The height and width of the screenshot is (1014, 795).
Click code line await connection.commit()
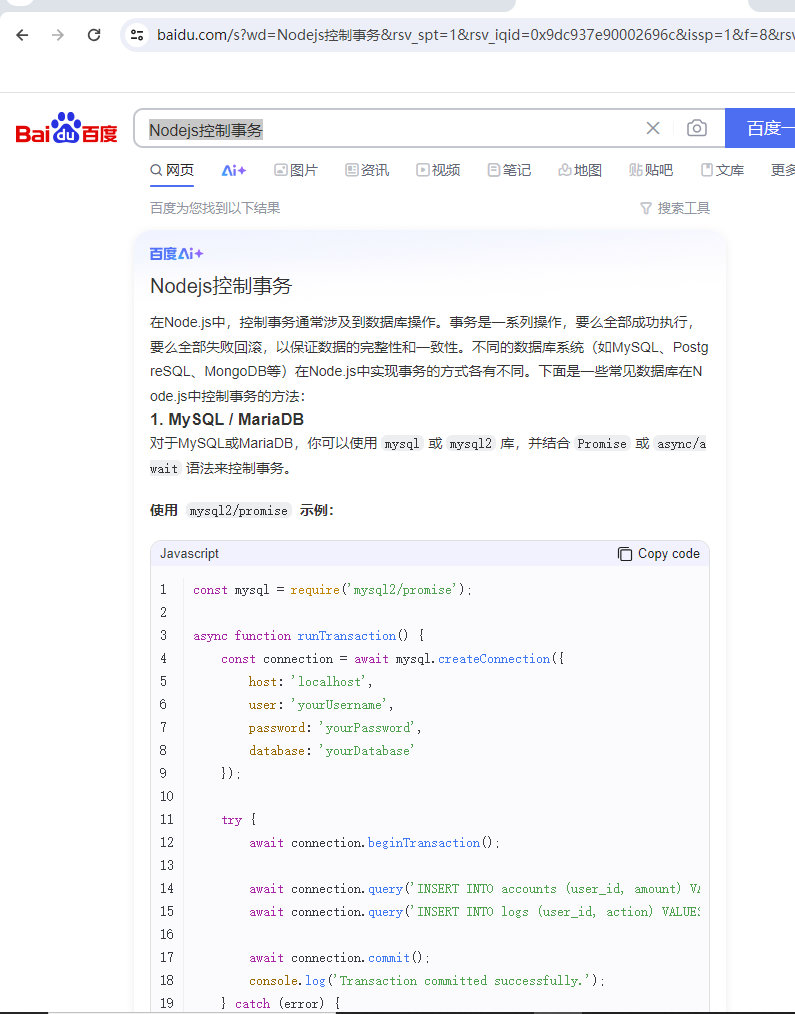coord(340,958)
